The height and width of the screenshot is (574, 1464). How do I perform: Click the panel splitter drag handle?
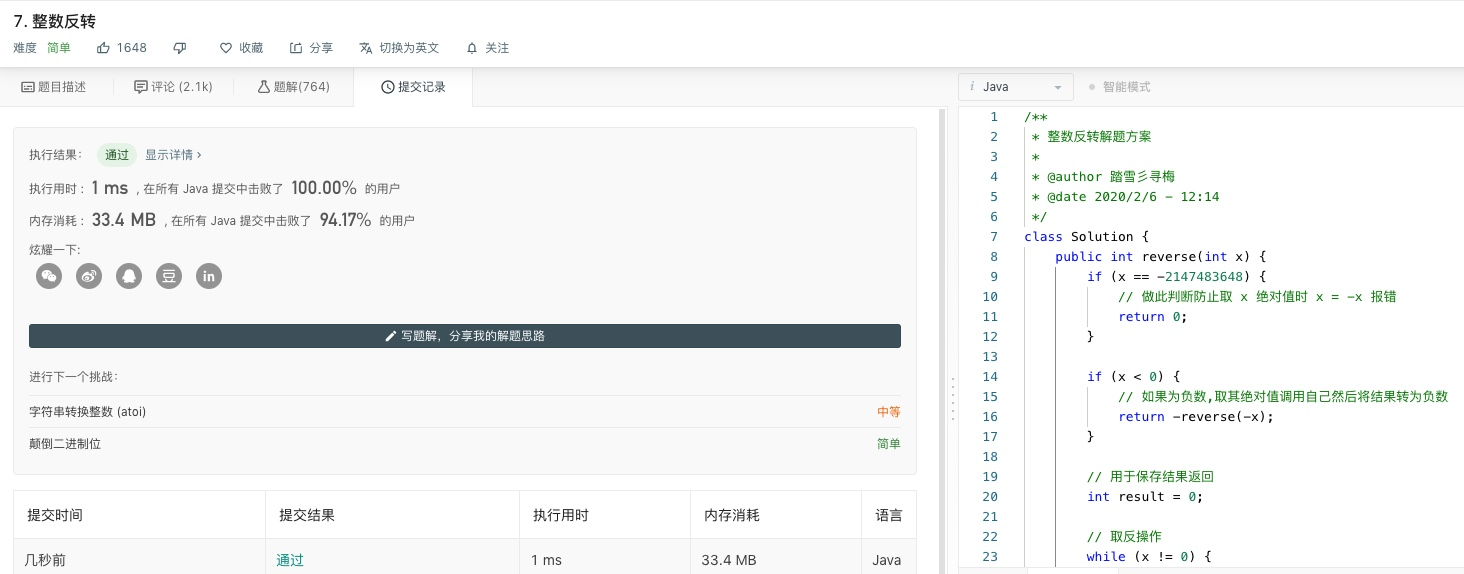(x=952, y=398)
